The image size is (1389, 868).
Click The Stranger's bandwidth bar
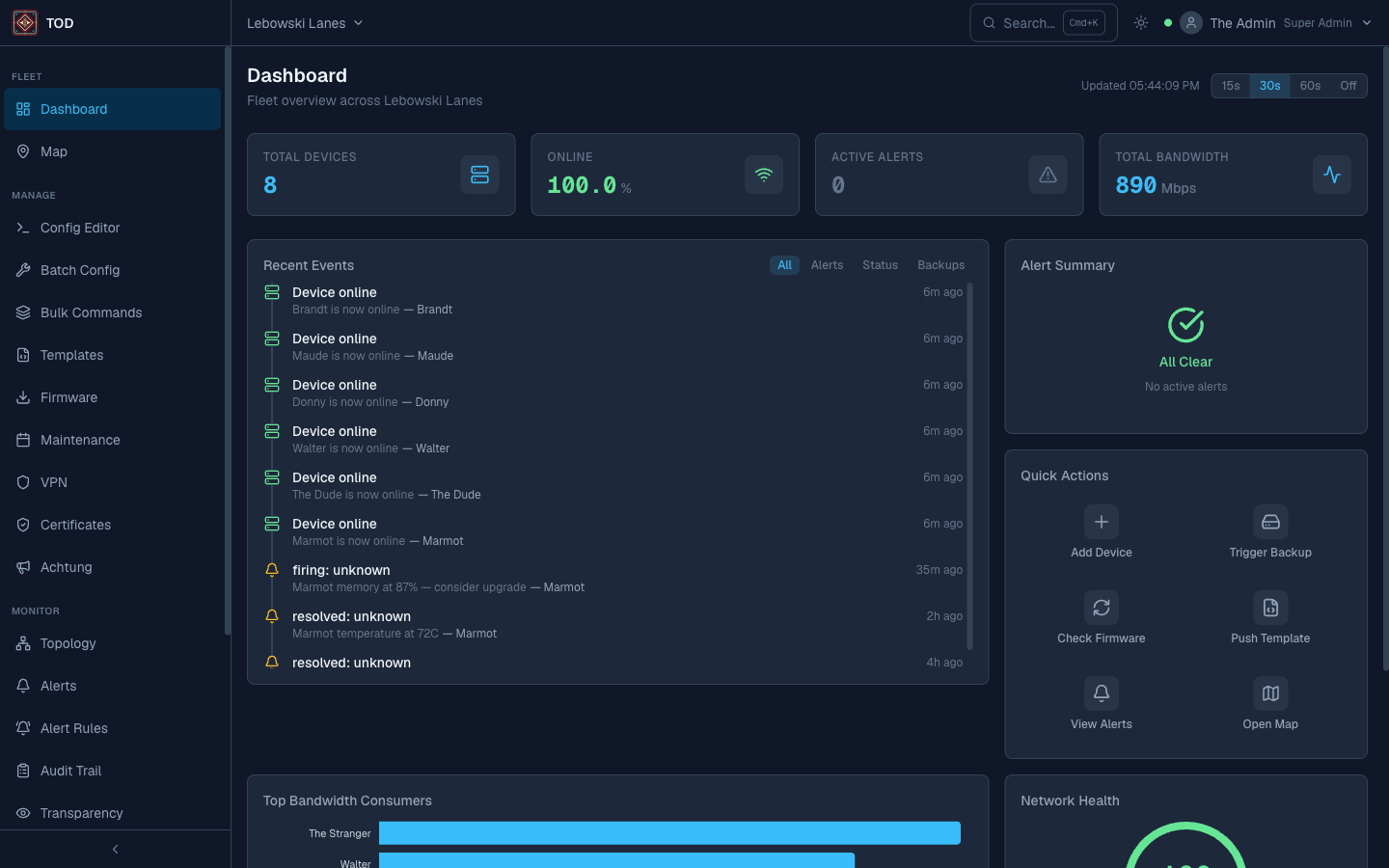tap(668, 832)
